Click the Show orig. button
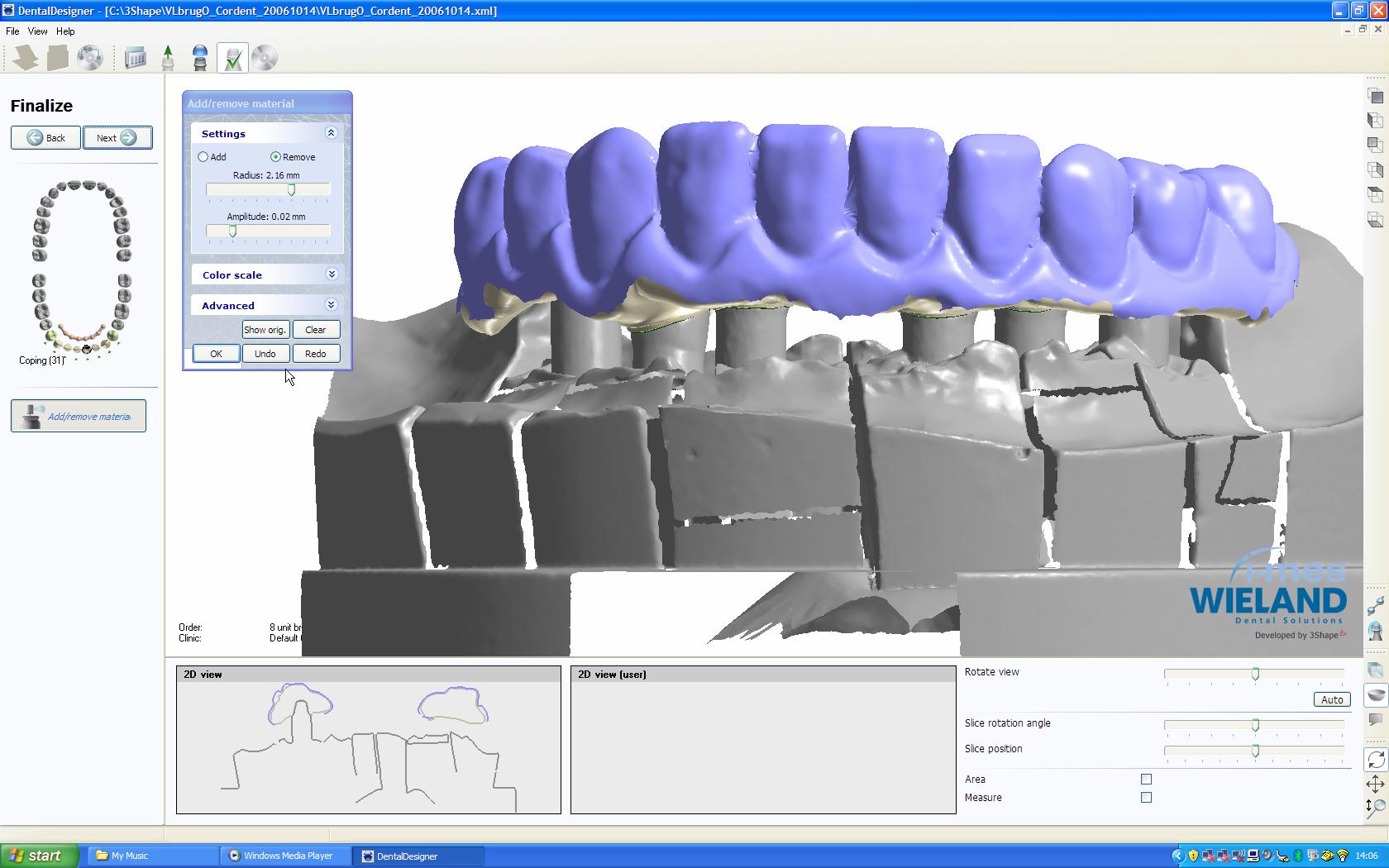Viewport: 1389px width, 868px height. tap(265, 330)
